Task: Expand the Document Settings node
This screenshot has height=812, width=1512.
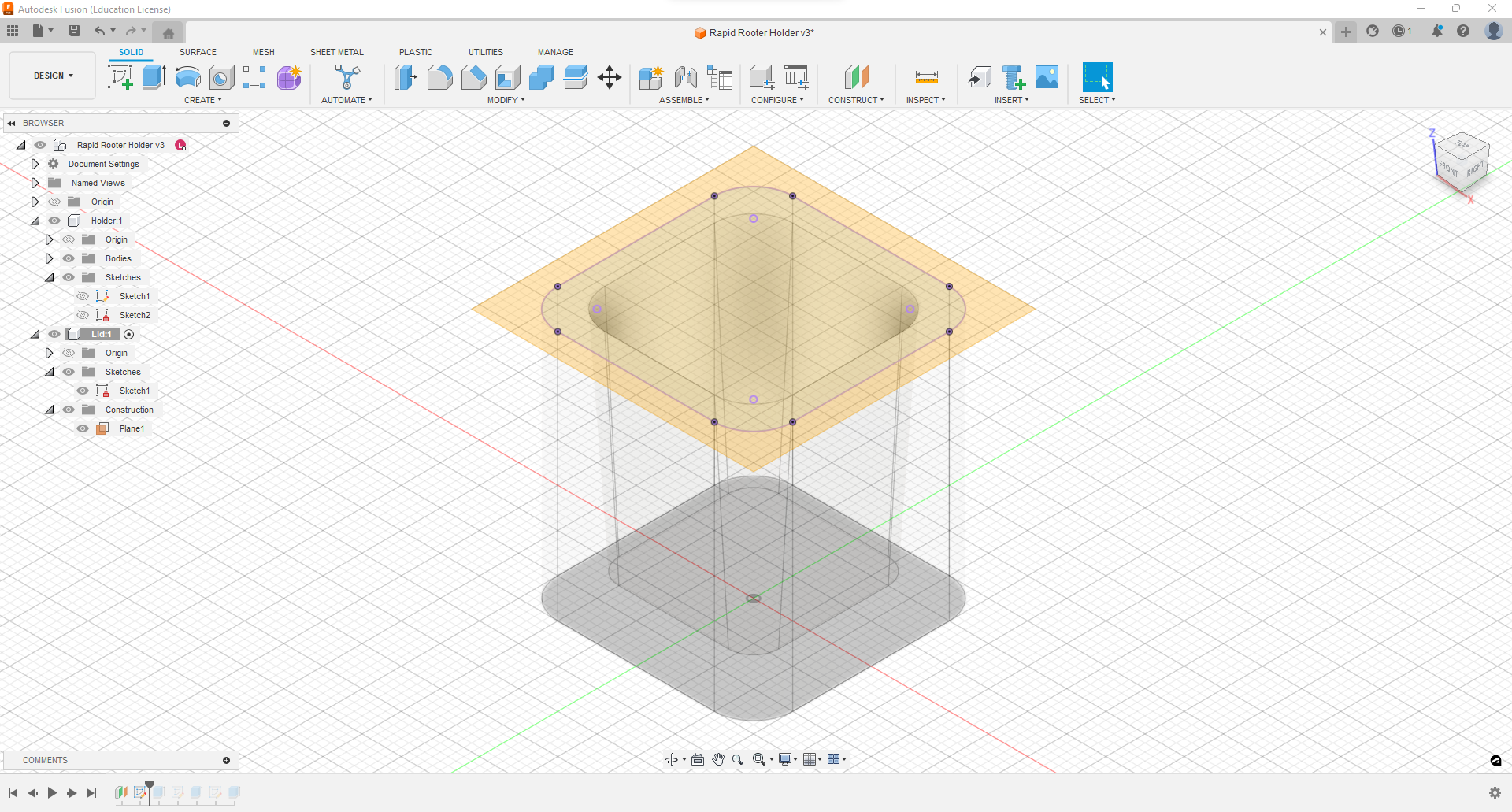Action: click(x=35, y=164)
